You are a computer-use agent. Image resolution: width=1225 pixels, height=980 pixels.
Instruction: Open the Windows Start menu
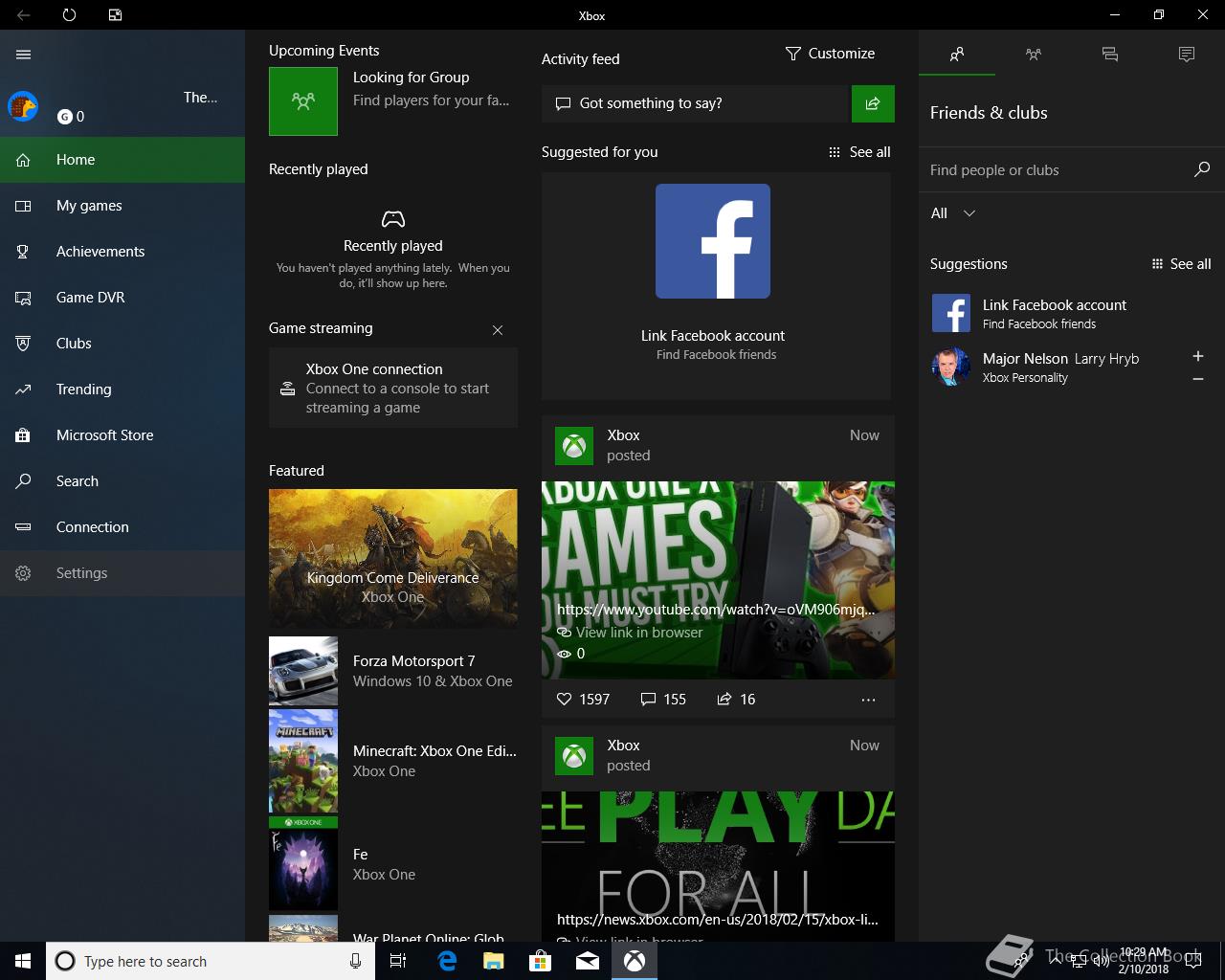pos(23,961)
